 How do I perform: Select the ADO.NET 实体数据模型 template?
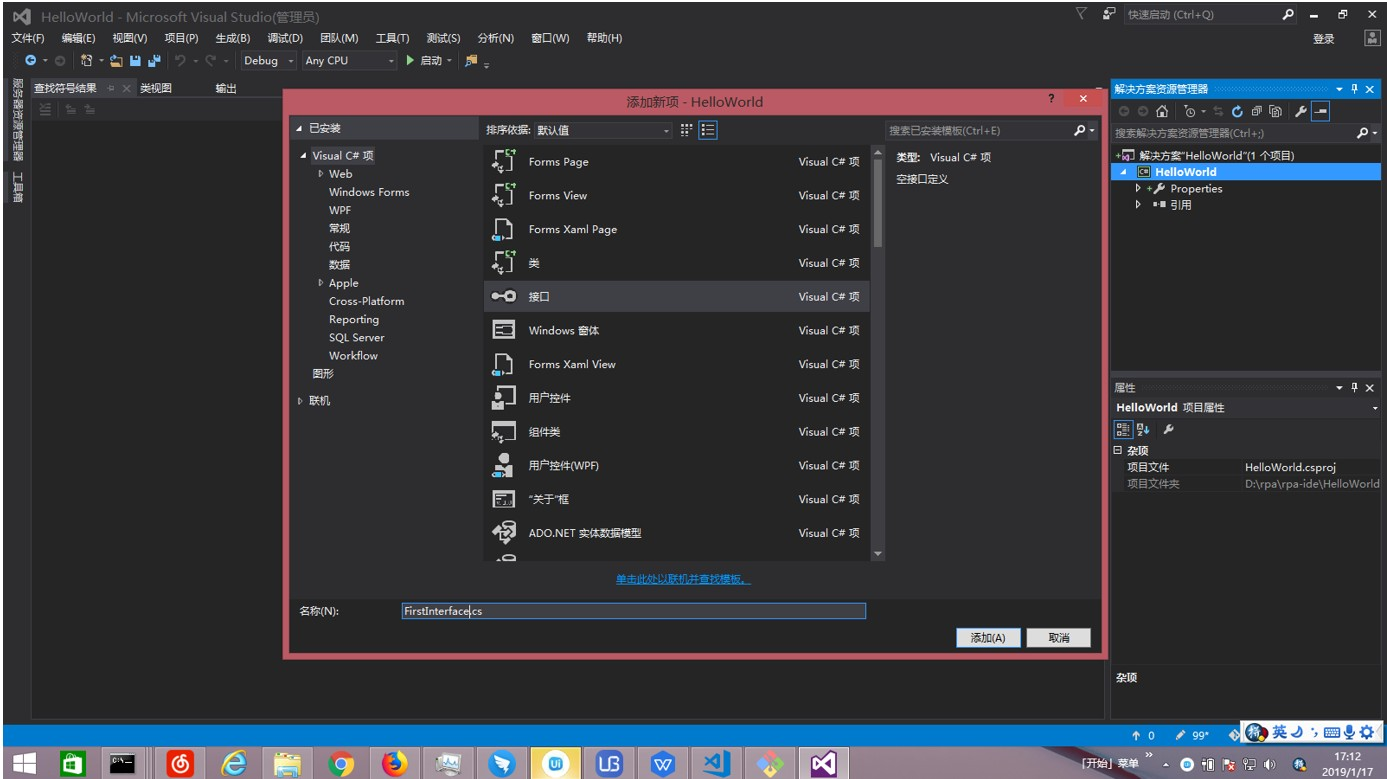[677, 533]
